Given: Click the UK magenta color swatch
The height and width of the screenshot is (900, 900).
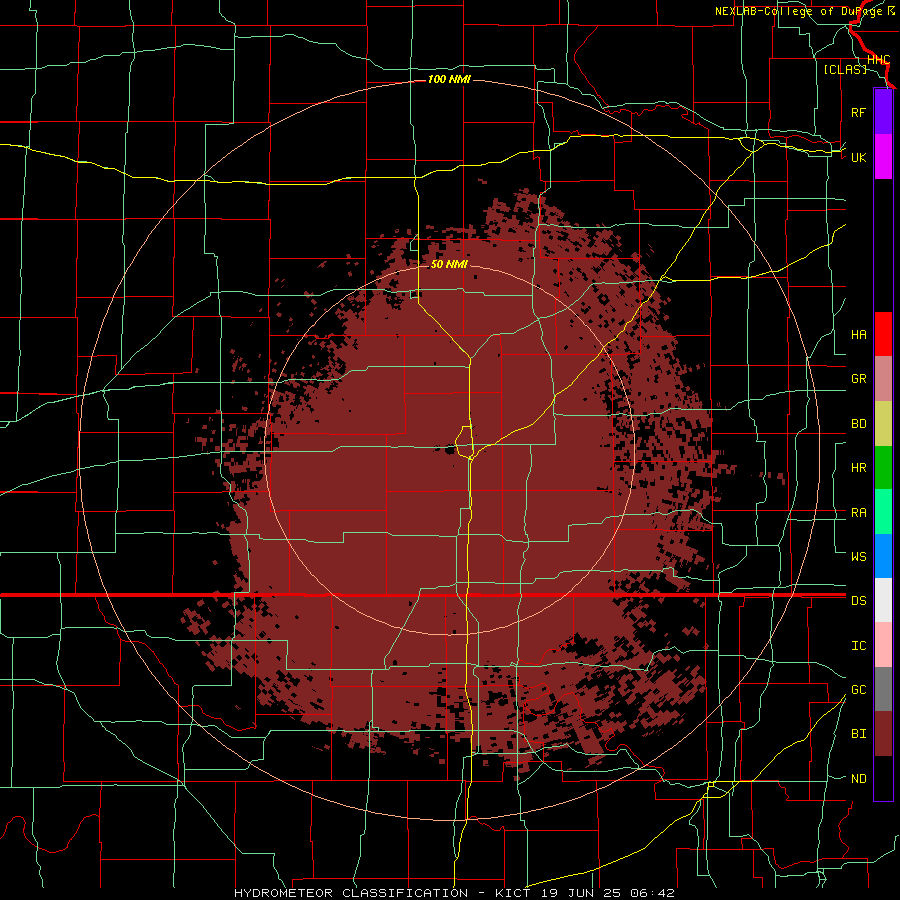Looking at the screenshot, I should click(883, 157).
